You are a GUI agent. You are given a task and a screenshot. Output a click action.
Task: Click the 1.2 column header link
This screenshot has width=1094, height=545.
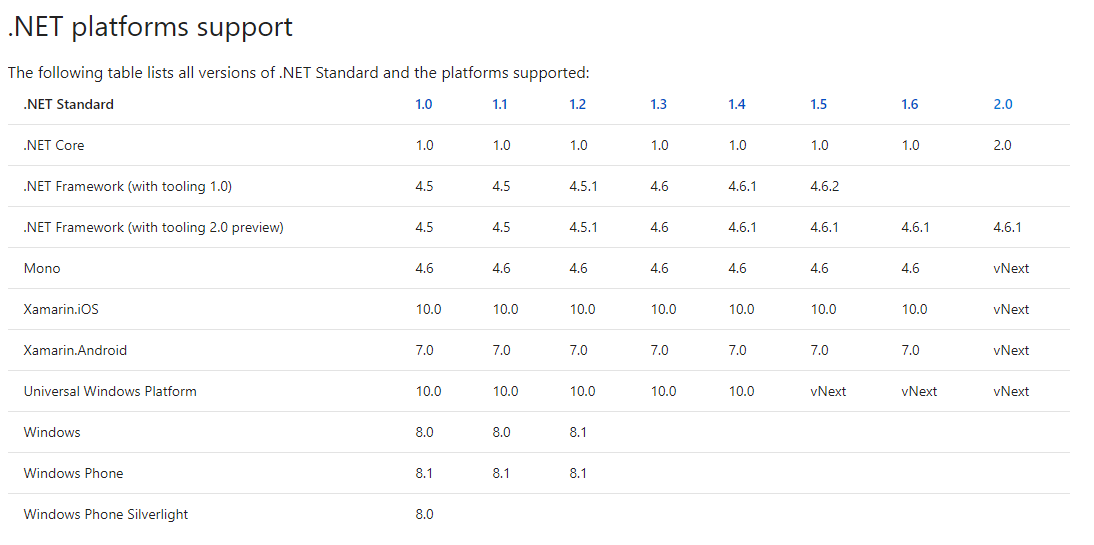pos(577,104)
